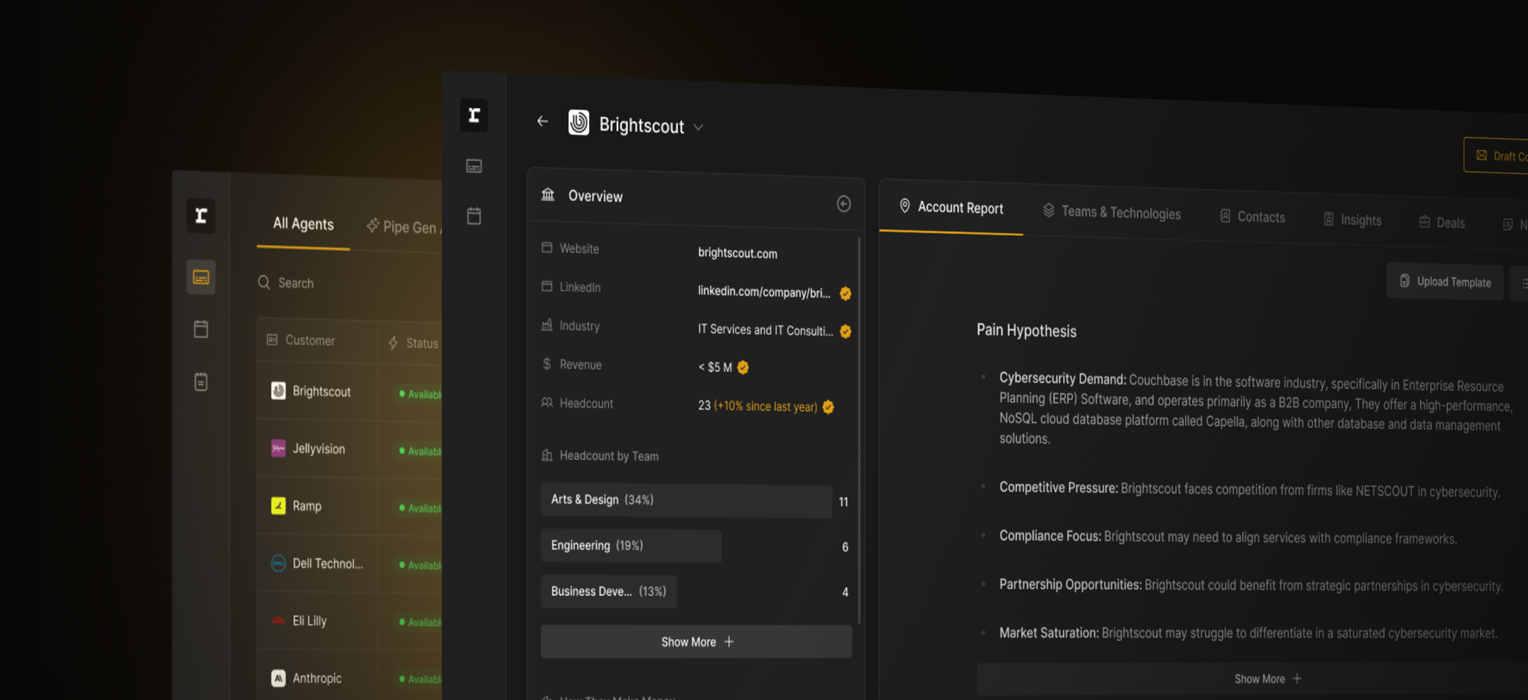
Task: Switch to the Teams & Technologies tab
Action: 1111,212
